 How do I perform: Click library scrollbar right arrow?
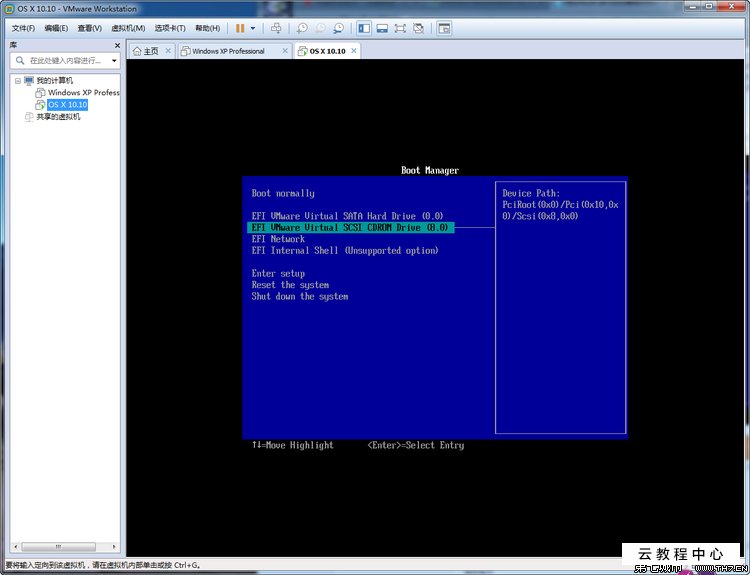pyautogui.click(x=114, y=546)
